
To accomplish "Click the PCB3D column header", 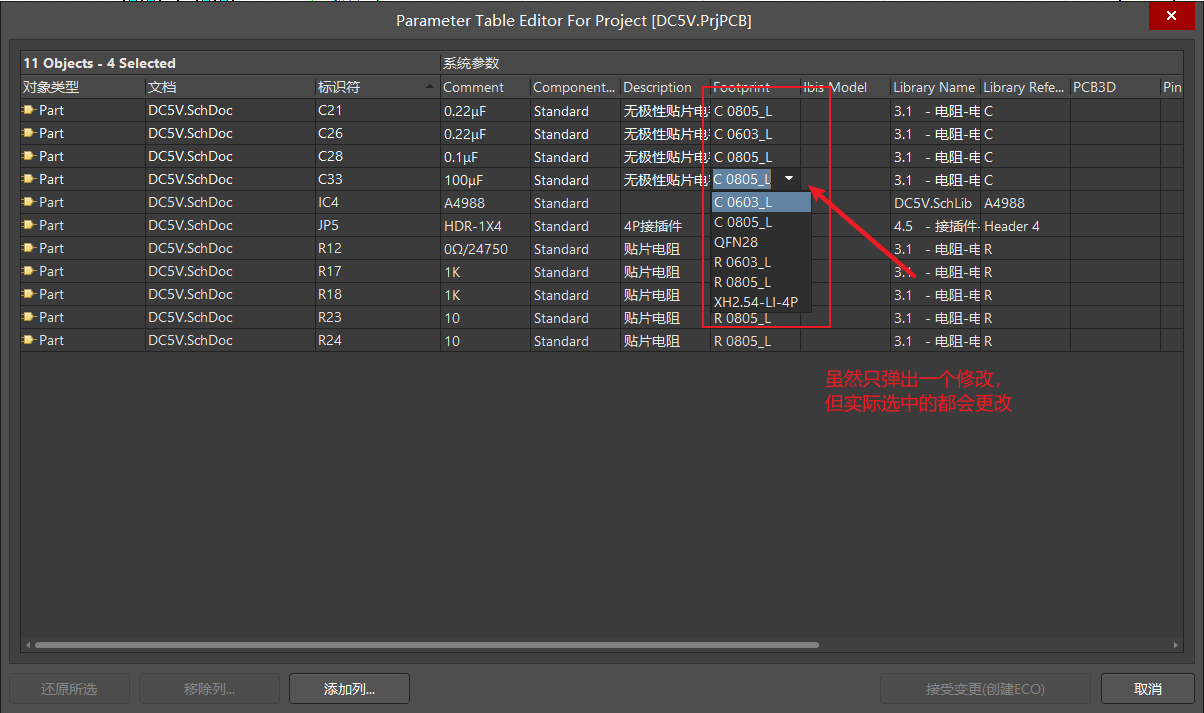I will pyautogui.click(x=1115, y=87).
